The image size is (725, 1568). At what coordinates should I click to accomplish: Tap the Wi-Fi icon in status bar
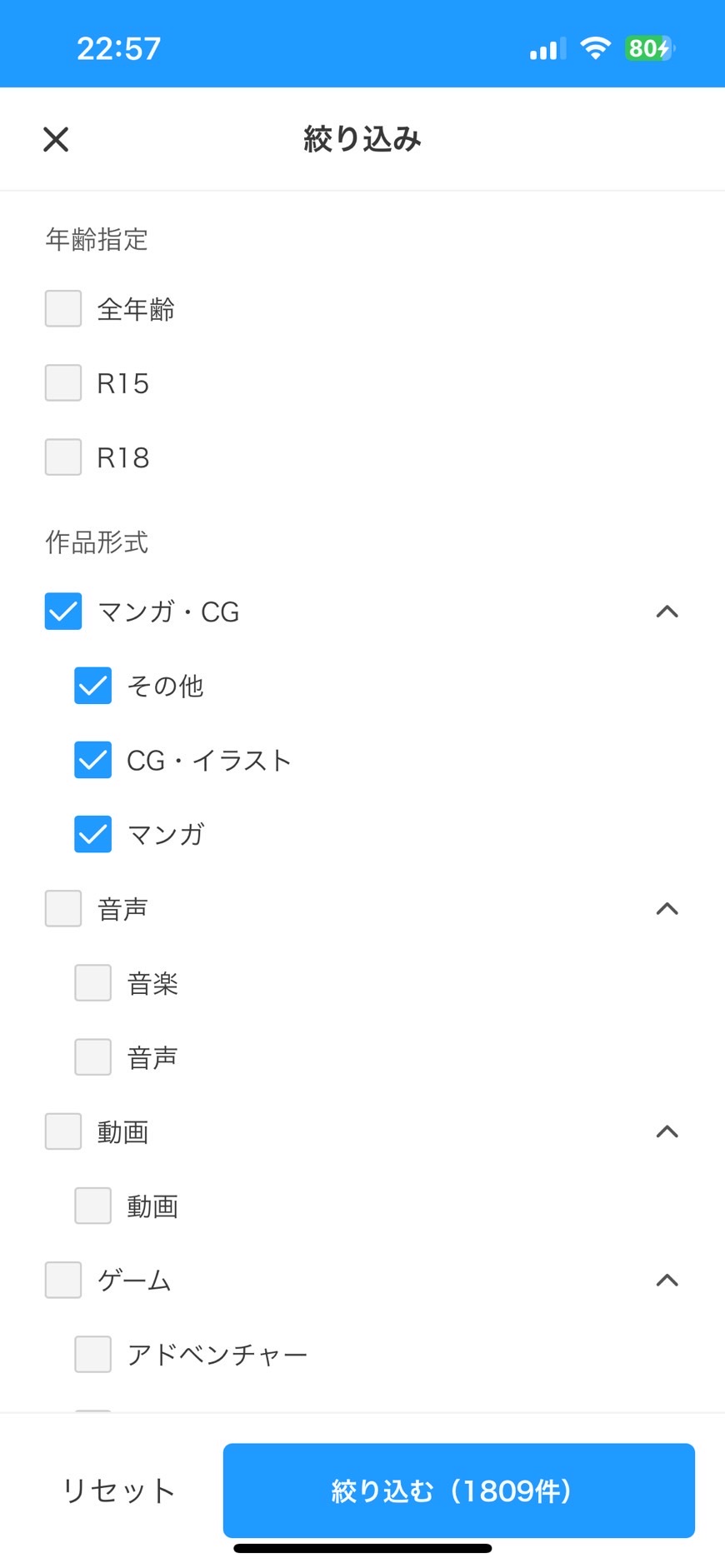595,48
